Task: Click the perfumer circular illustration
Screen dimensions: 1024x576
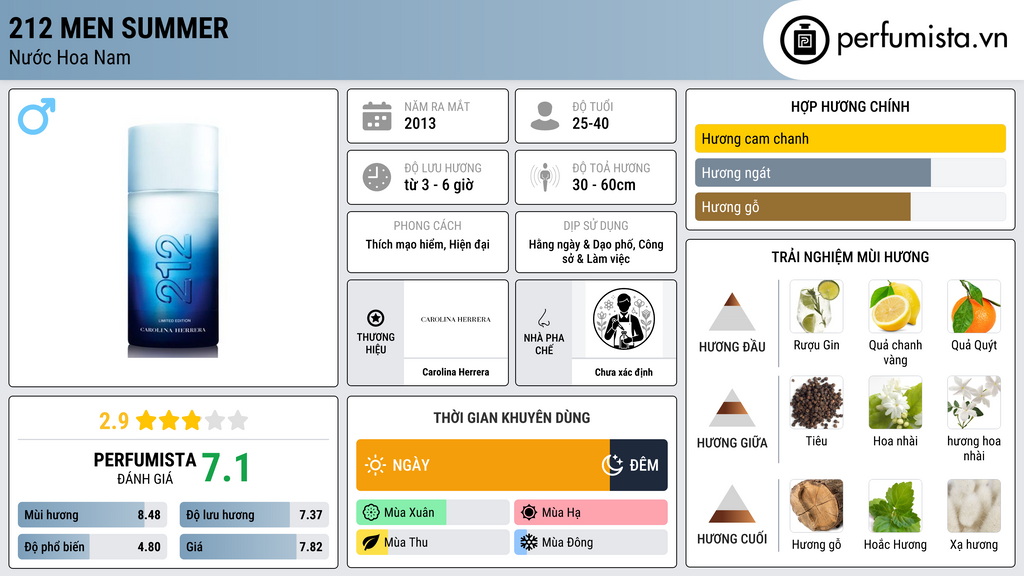Action: point(624,319)
